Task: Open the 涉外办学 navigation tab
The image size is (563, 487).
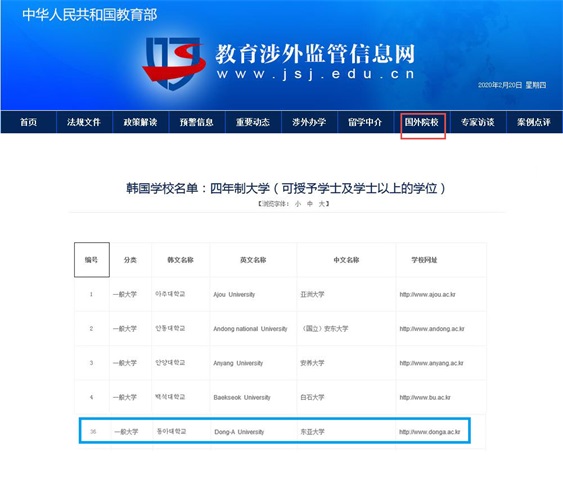Action: [309, 122]
